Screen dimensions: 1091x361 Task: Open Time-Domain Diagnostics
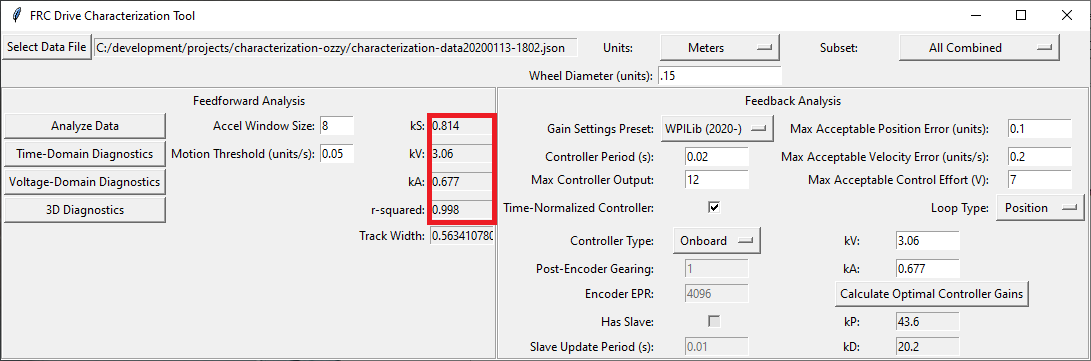coord(85,154)
